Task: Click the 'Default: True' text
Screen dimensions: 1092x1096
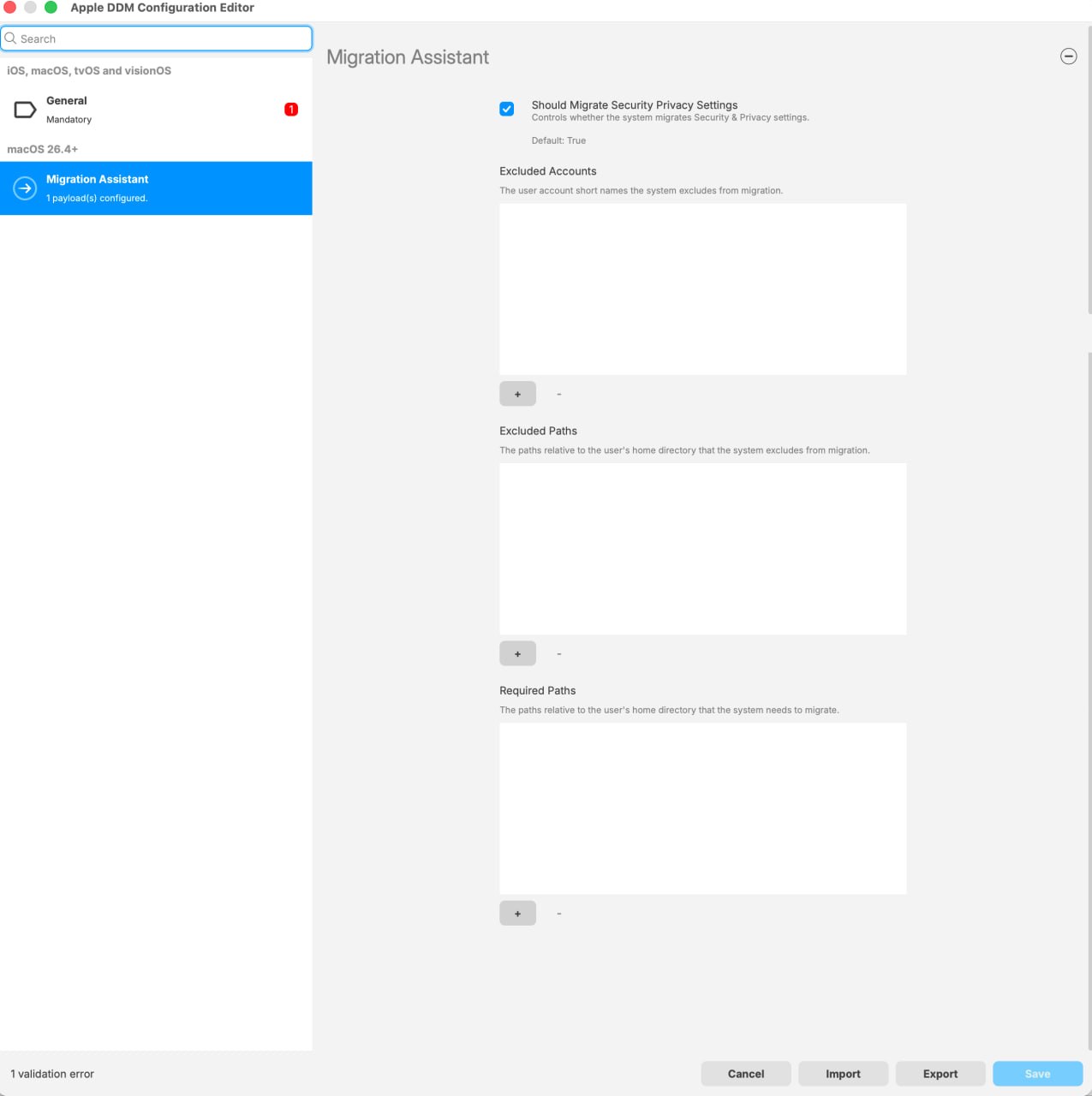Action: [558, 140]
